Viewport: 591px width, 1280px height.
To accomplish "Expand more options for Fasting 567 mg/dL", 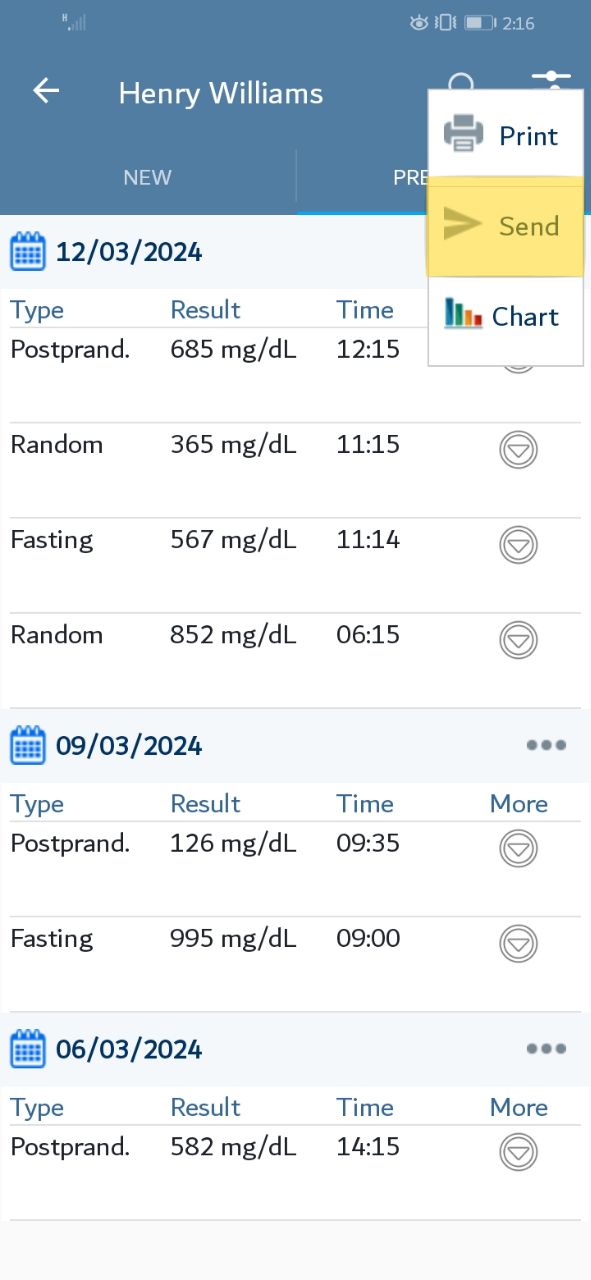I will pos(518,545).
